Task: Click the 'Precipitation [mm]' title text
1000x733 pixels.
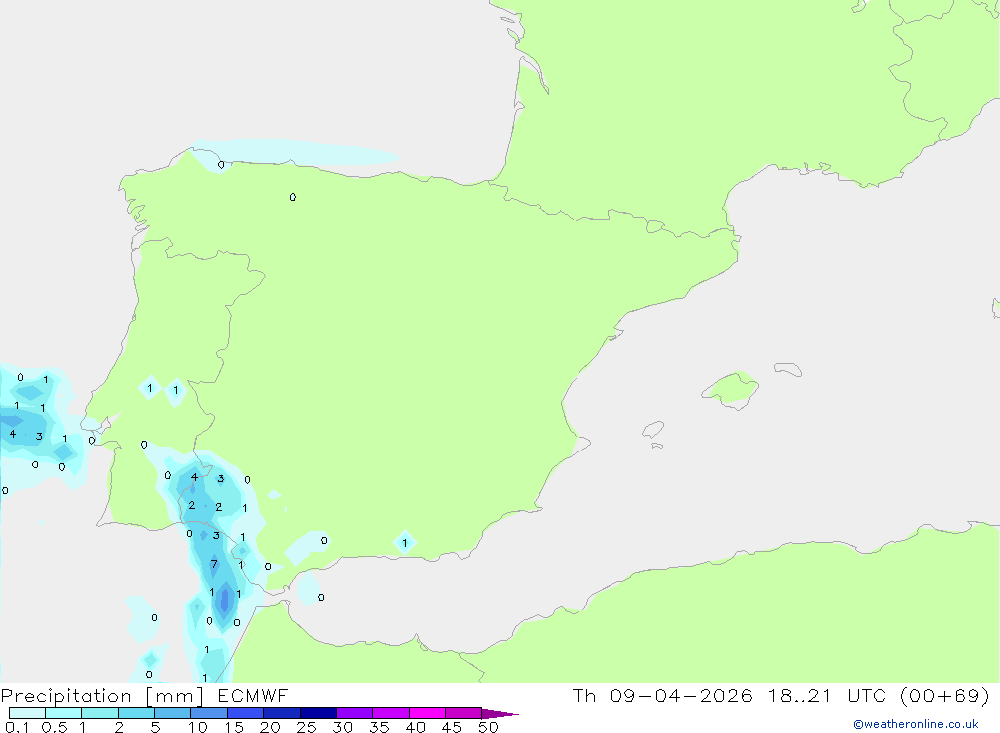Action: click(x=102, y=696)
